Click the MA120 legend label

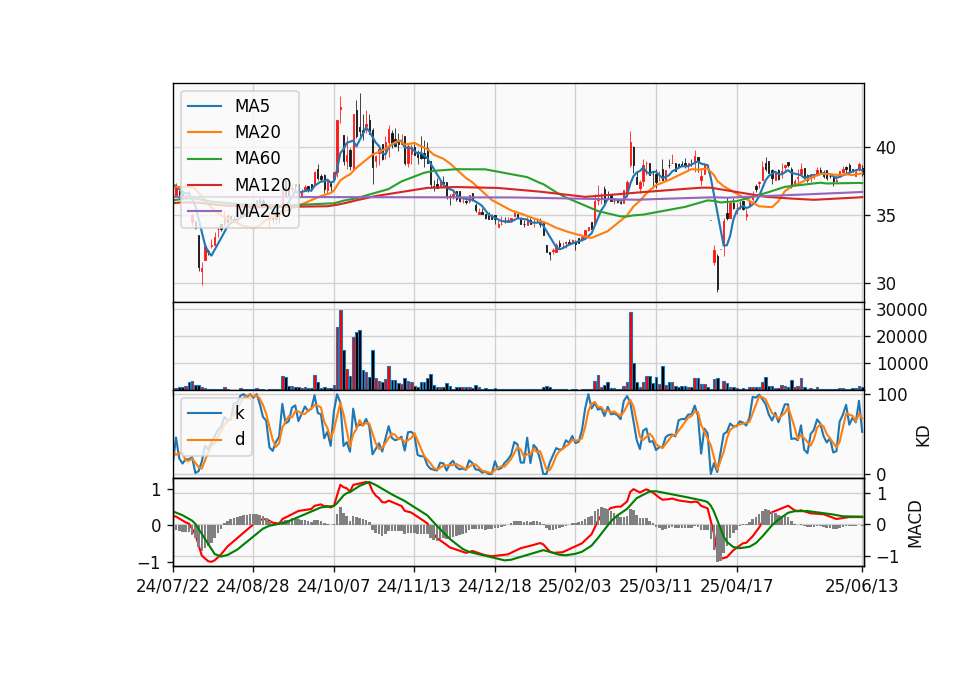[x=263, y=184]
